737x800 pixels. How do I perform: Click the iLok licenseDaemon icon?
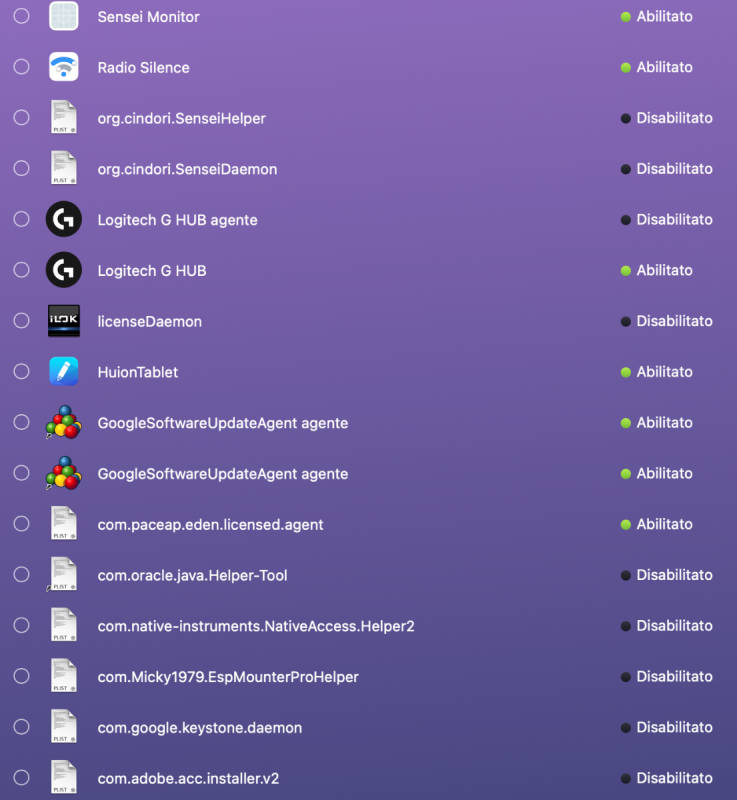[64, 321]
